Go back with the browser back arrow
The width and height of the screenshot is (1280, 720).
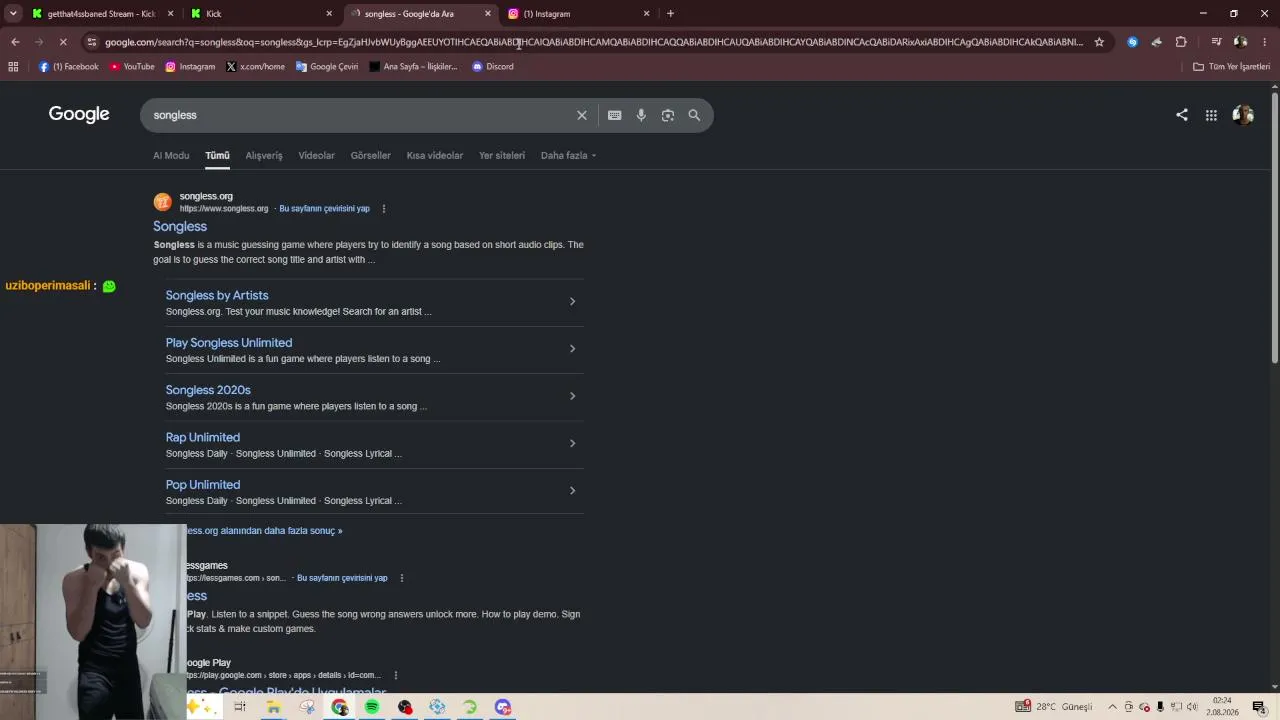point(15,42)
